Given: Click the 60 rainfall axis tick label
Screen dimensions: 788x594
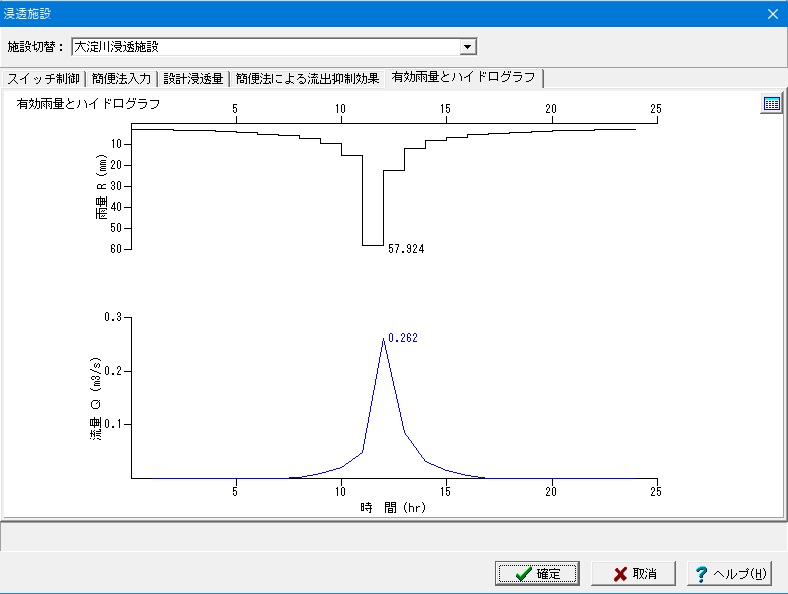Looking at the screenshot, I should 116,249.
